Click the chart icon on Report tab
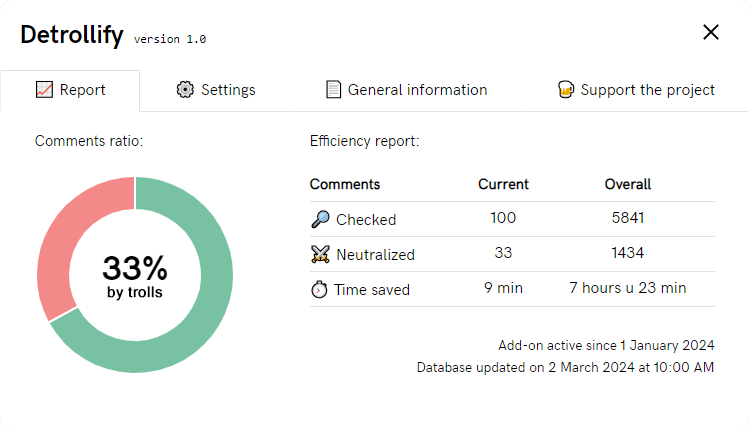This screenshot has width=750, height=427. coord(44,90)
